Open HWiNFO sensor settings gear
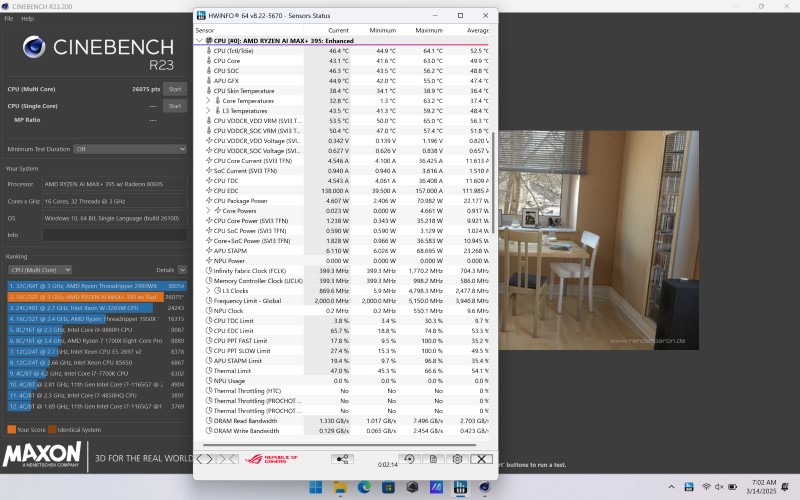The height and width of the screenshot is (500, 800). 457,459
